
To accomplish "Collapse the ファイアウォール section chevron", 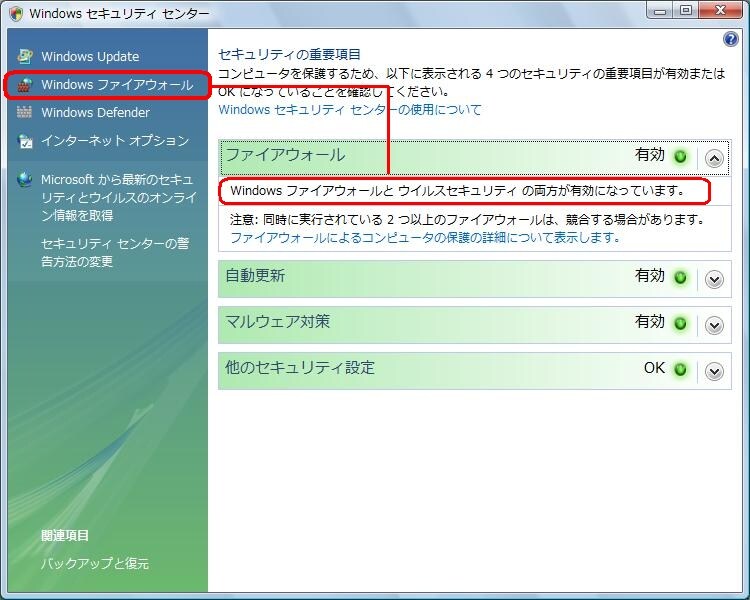I will point(714,158).
